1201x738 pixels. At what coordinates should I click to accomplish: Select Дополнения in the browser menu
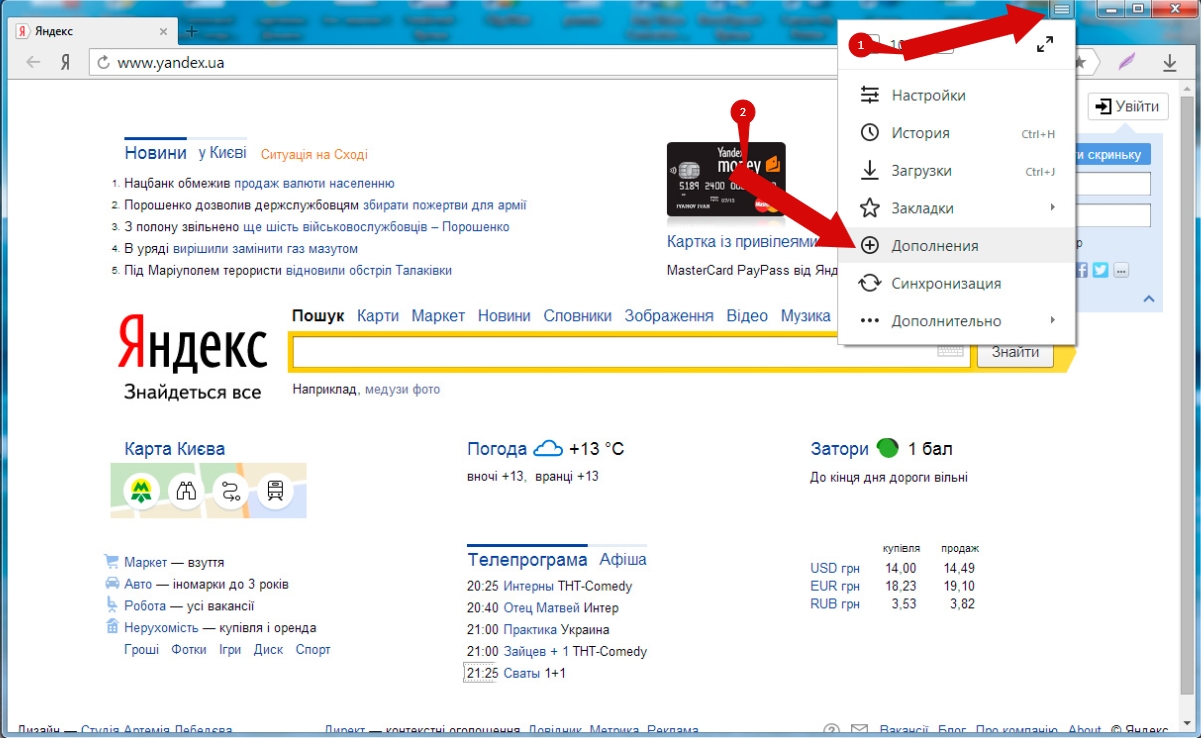coord(957,245)
